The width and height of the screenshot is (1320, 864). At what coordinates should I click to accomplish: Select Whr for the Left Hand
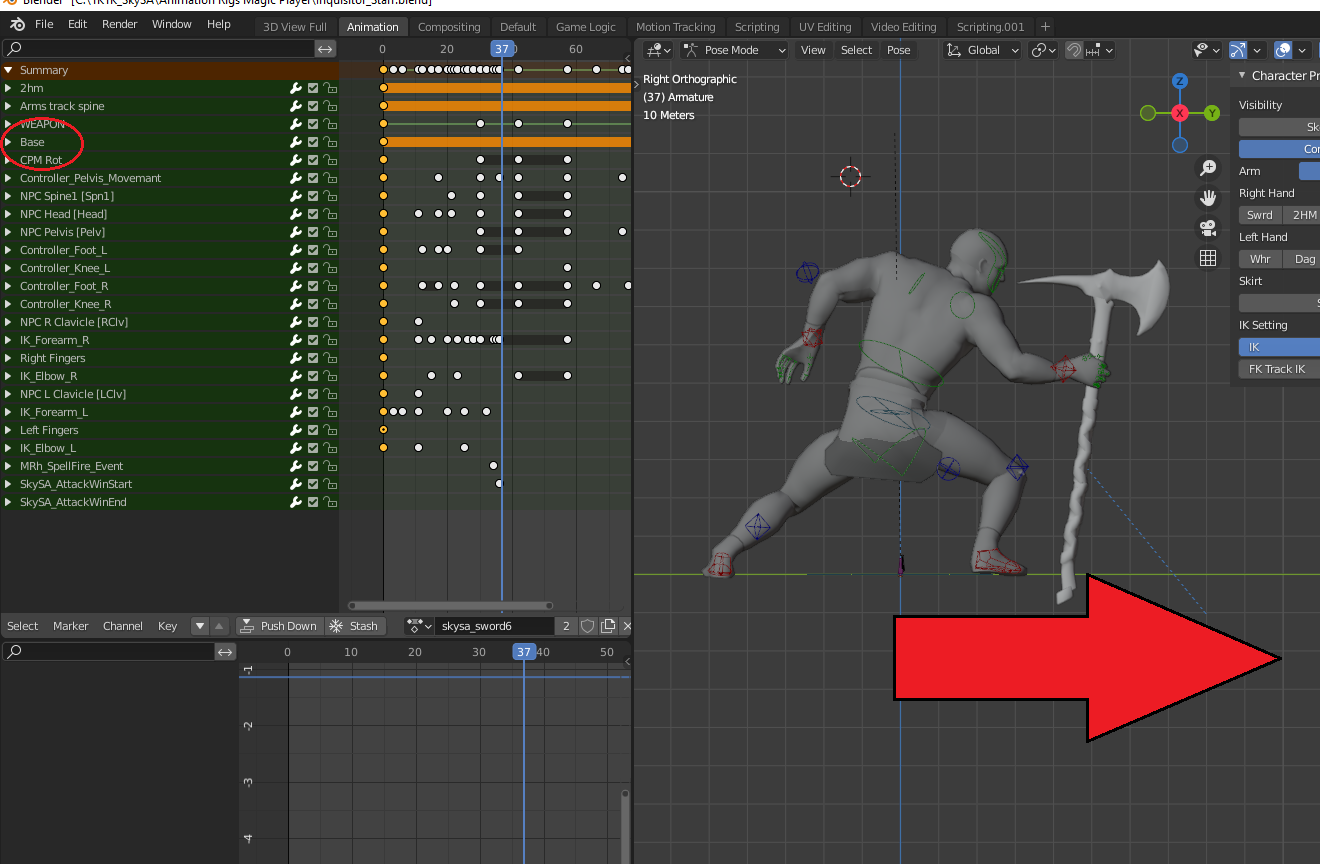point(1260,259)
